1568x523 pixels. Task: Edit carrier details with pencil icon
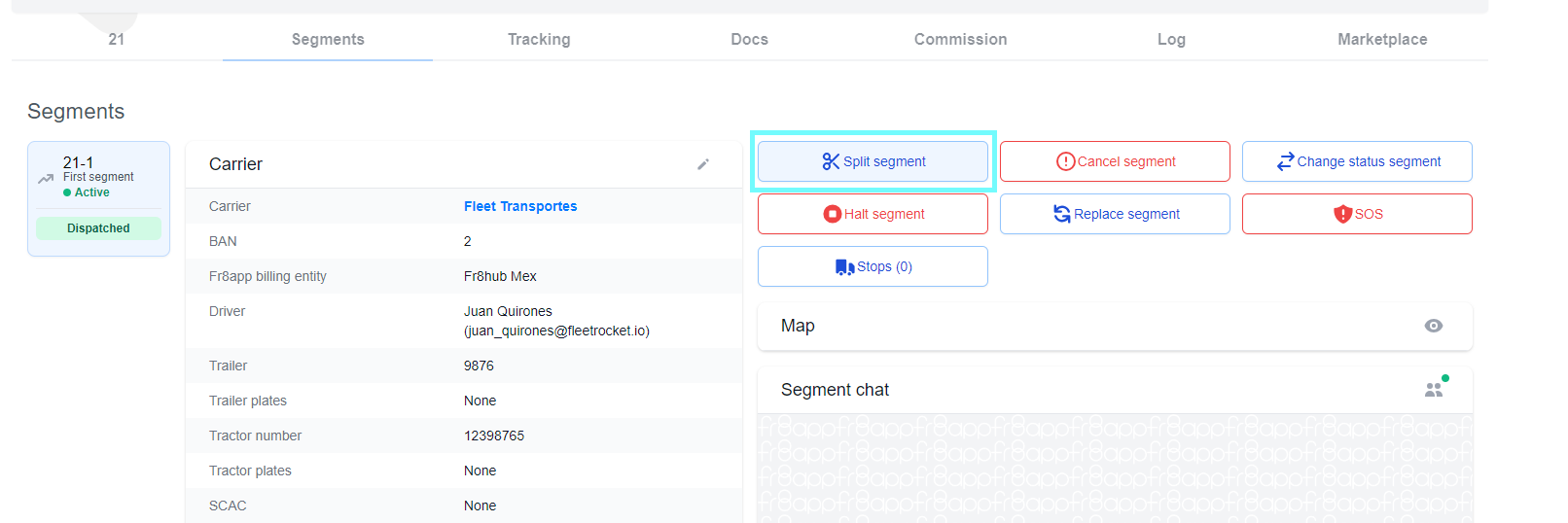click(703, 164)
